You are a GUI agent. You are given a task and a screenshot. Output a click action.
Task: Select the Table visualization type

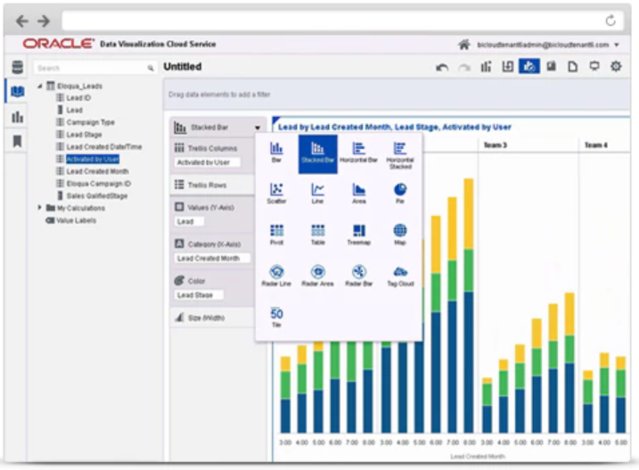317,235
